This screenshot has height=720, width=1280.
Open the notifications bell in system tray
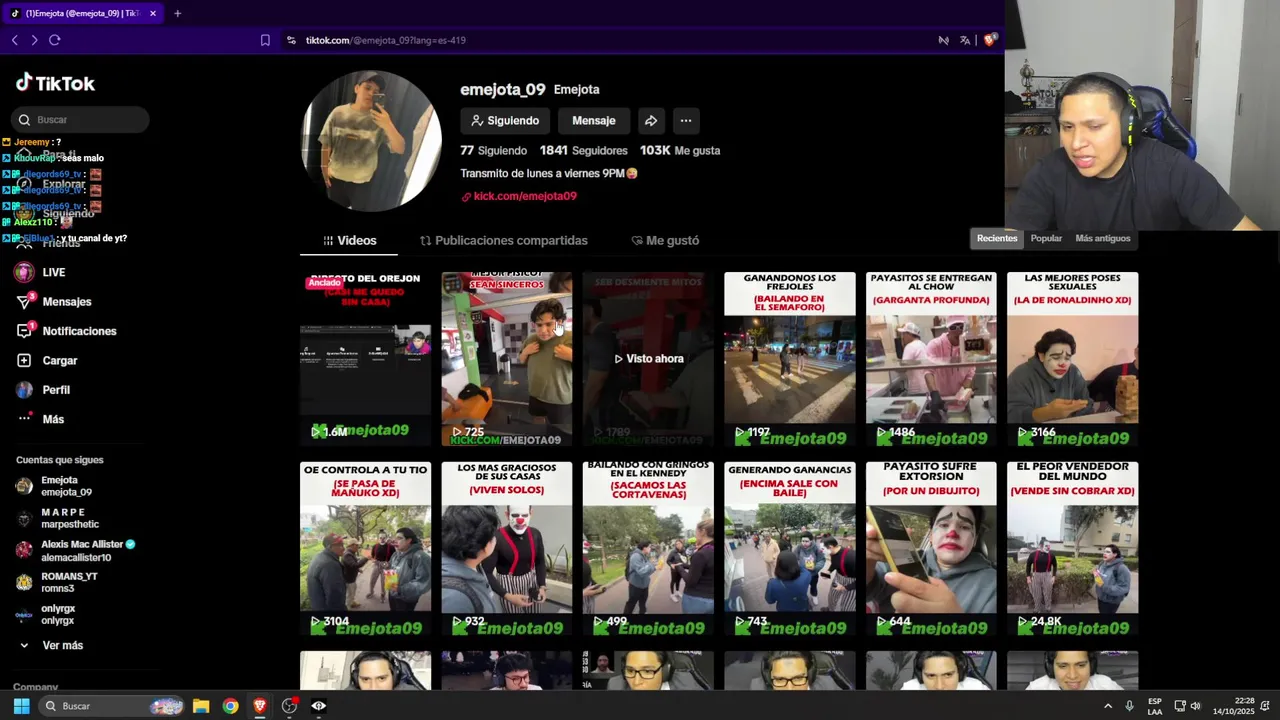(x=1265, y=706)
